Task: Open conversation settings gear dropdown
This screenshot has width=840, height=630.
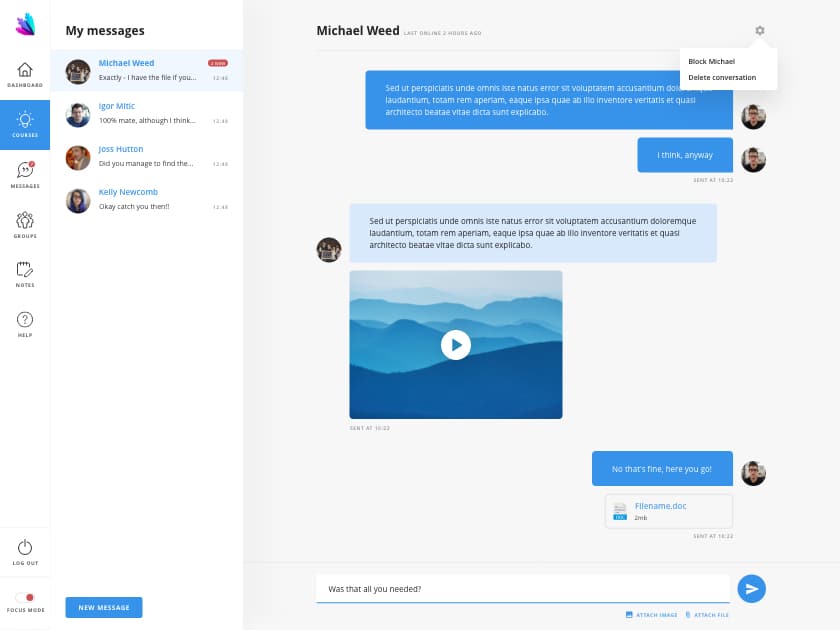Action: click(x=760, y=31)
